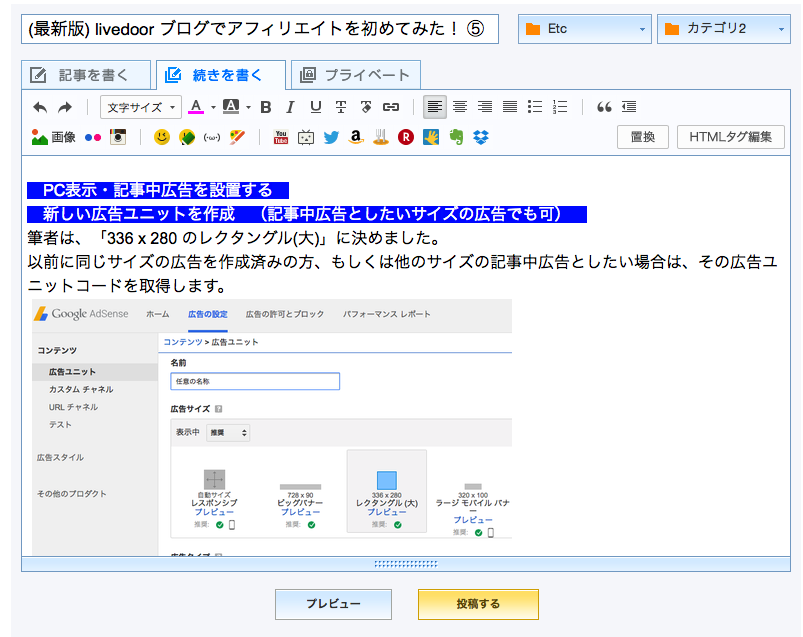Undo the last edit
This screenshot has width=803, height=637.
40,107
